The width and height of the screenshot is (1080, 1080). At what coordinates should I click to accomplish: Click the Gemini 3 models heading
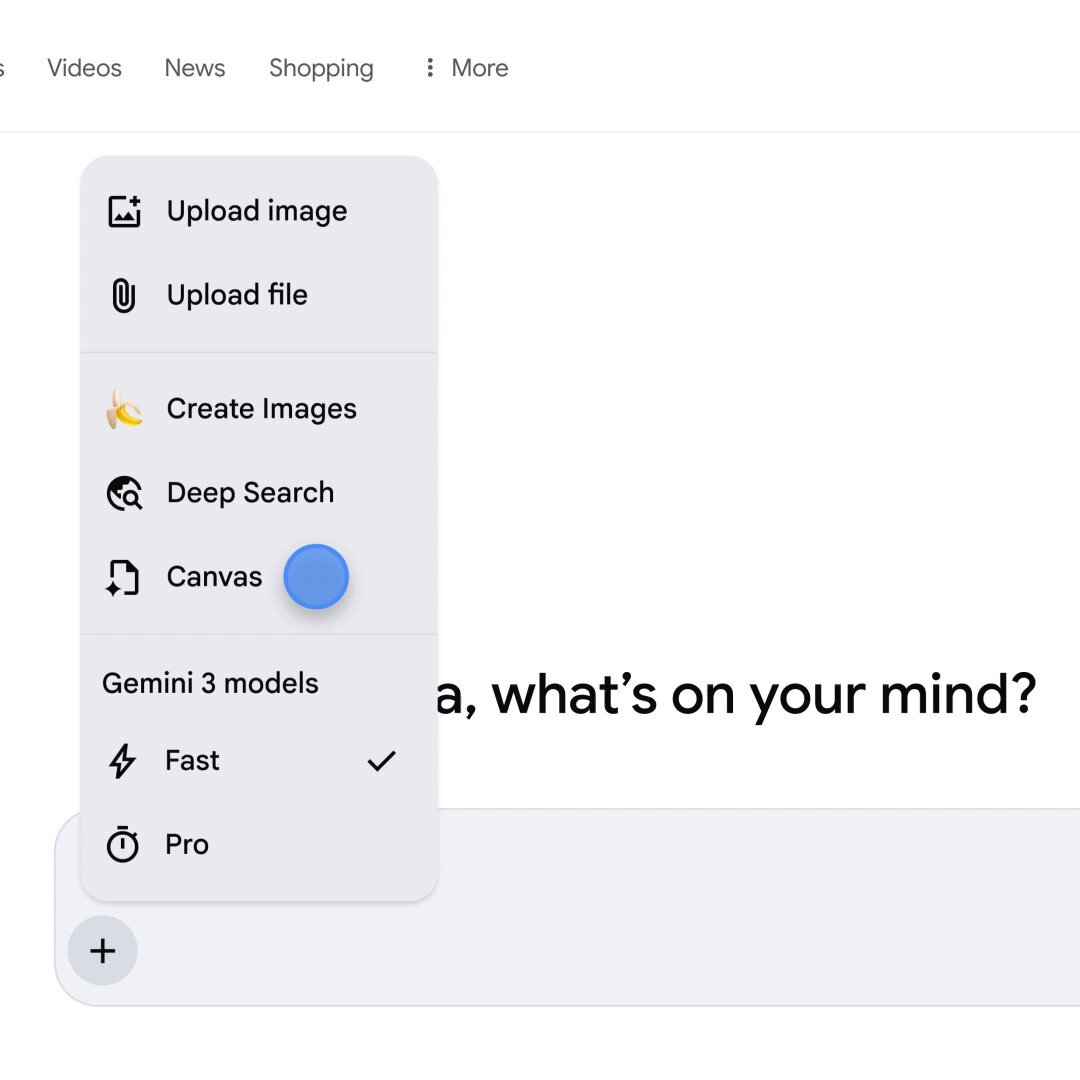pyautogui.click(x=210, y=683)
